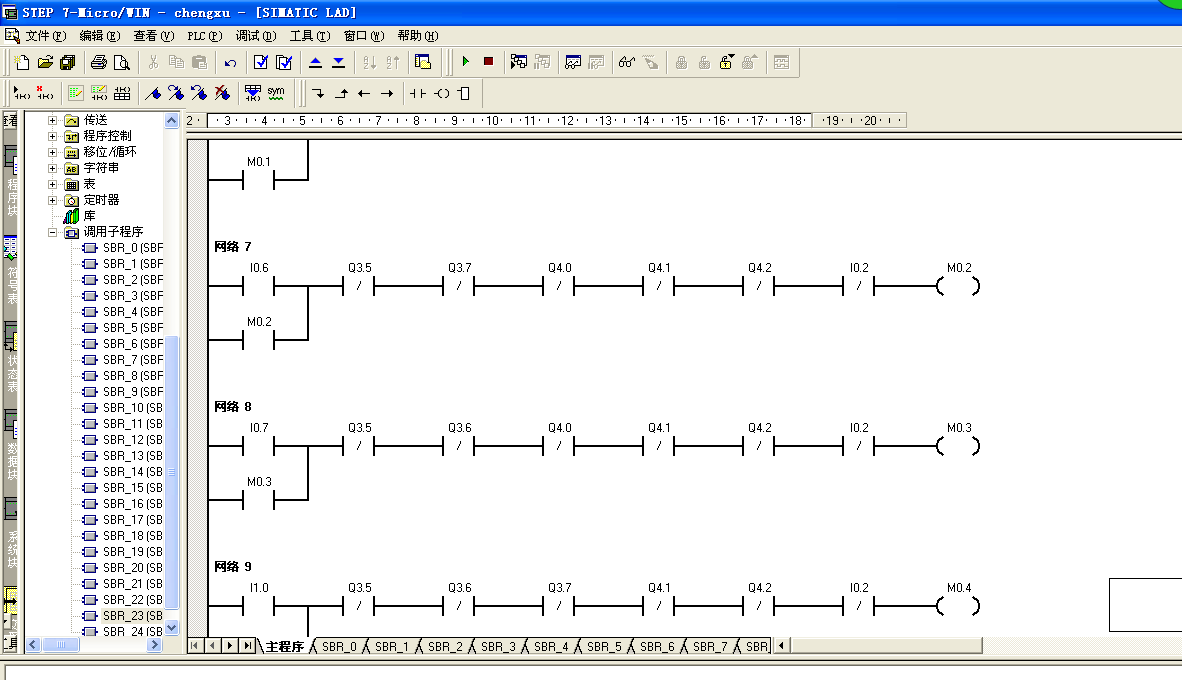The height and width of the screenshot is (680, 1182).
Task: Insert network icon with black arrow
Action: [x=22, y=93]
